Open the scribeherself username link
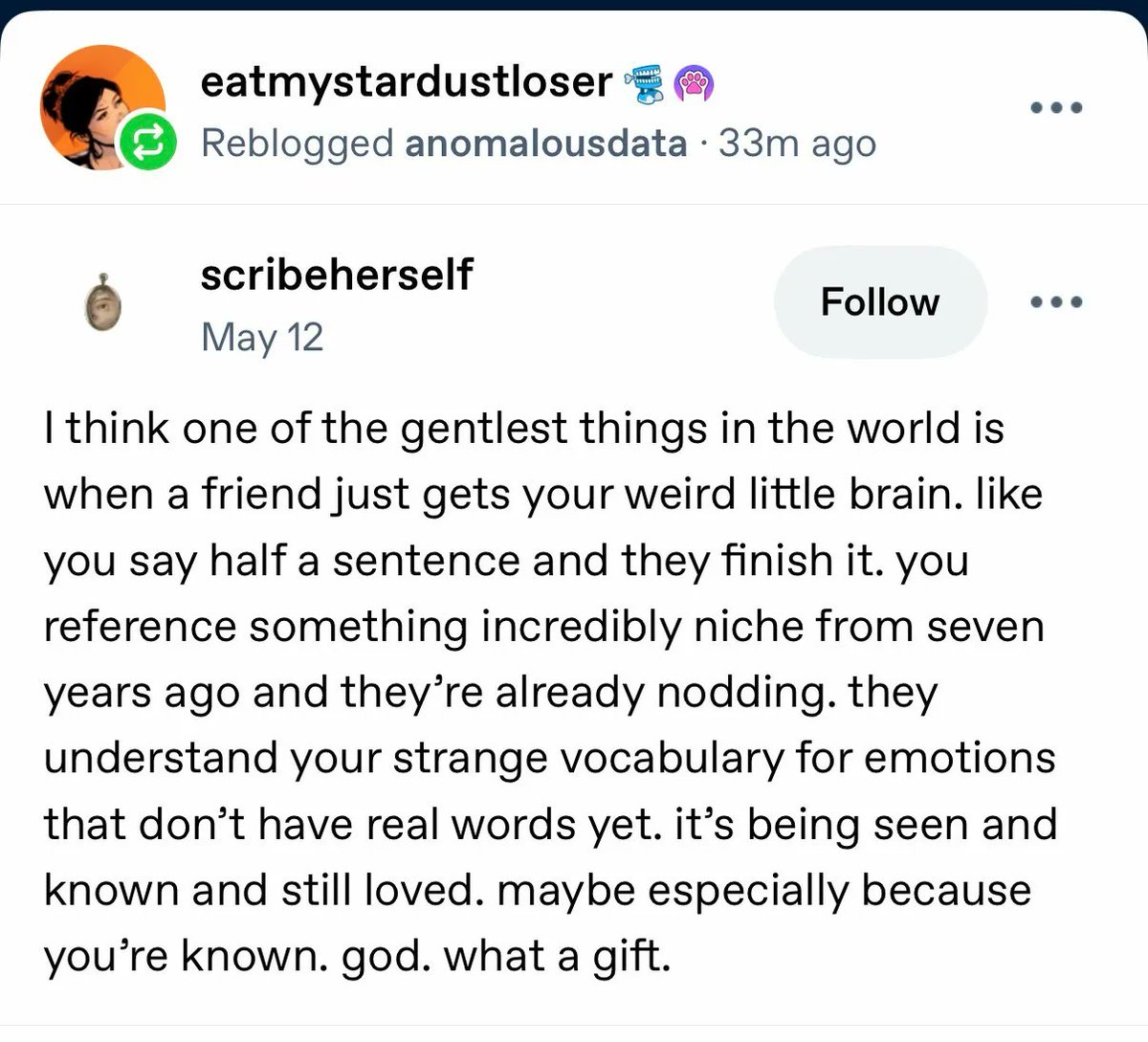Viewport: 1148px width, 1042px height. [336, 275]
